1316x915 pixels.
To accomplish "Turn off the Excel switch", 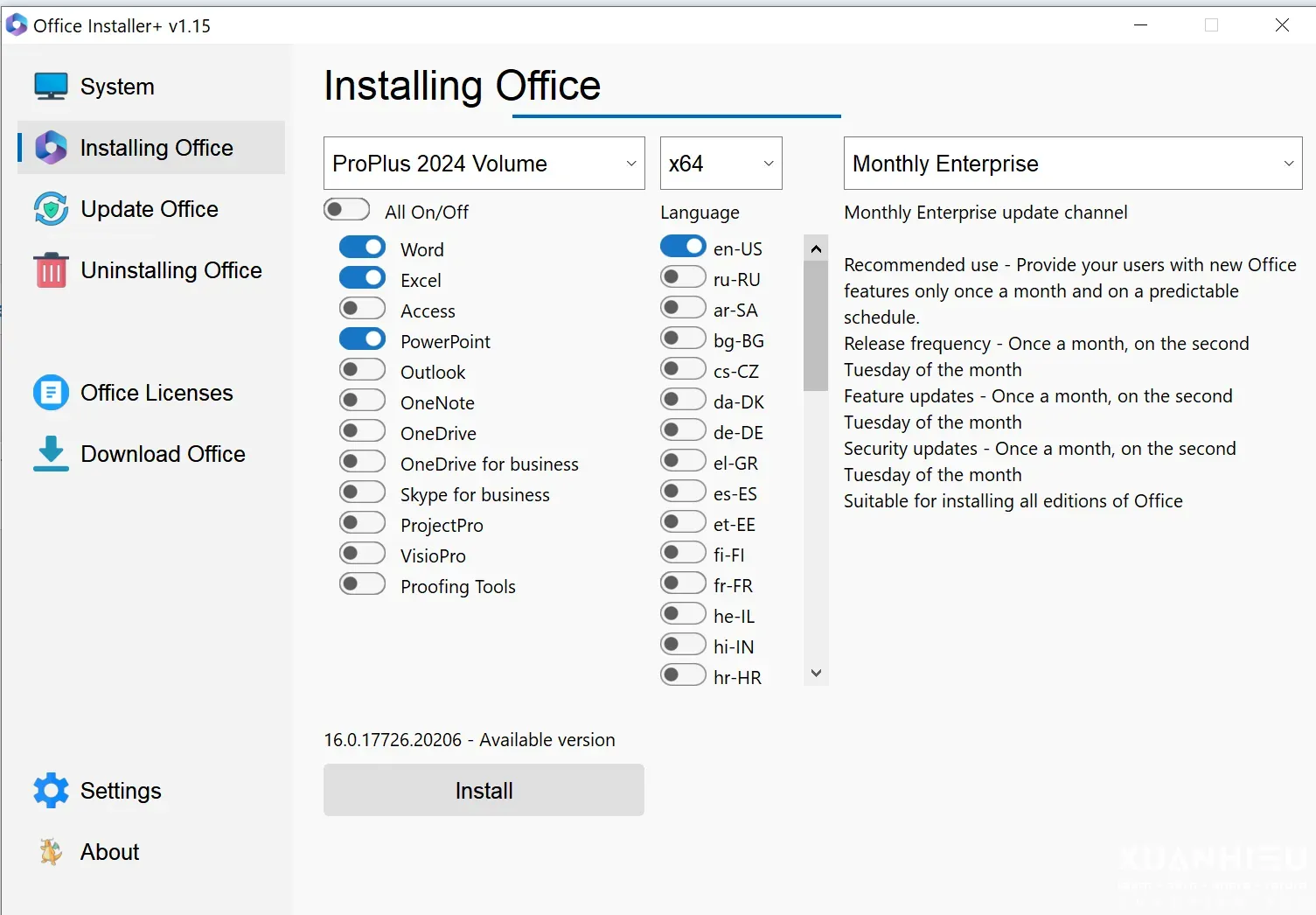I will 362,278.
